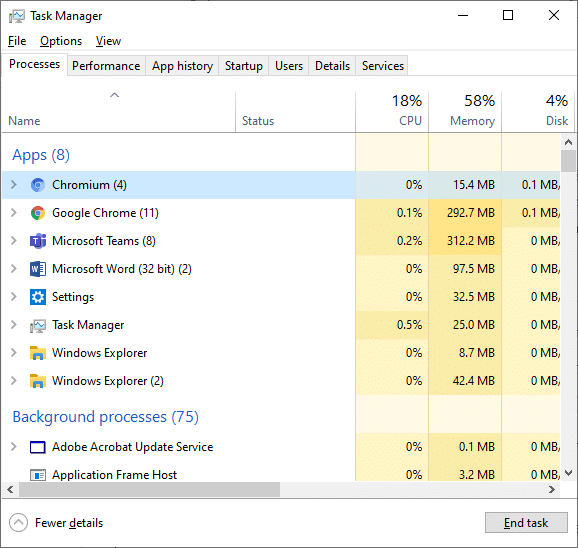578x548 pixels.
Task: Switch to the Performance tab
Action: pyautogui.click(x=106, y=66)
